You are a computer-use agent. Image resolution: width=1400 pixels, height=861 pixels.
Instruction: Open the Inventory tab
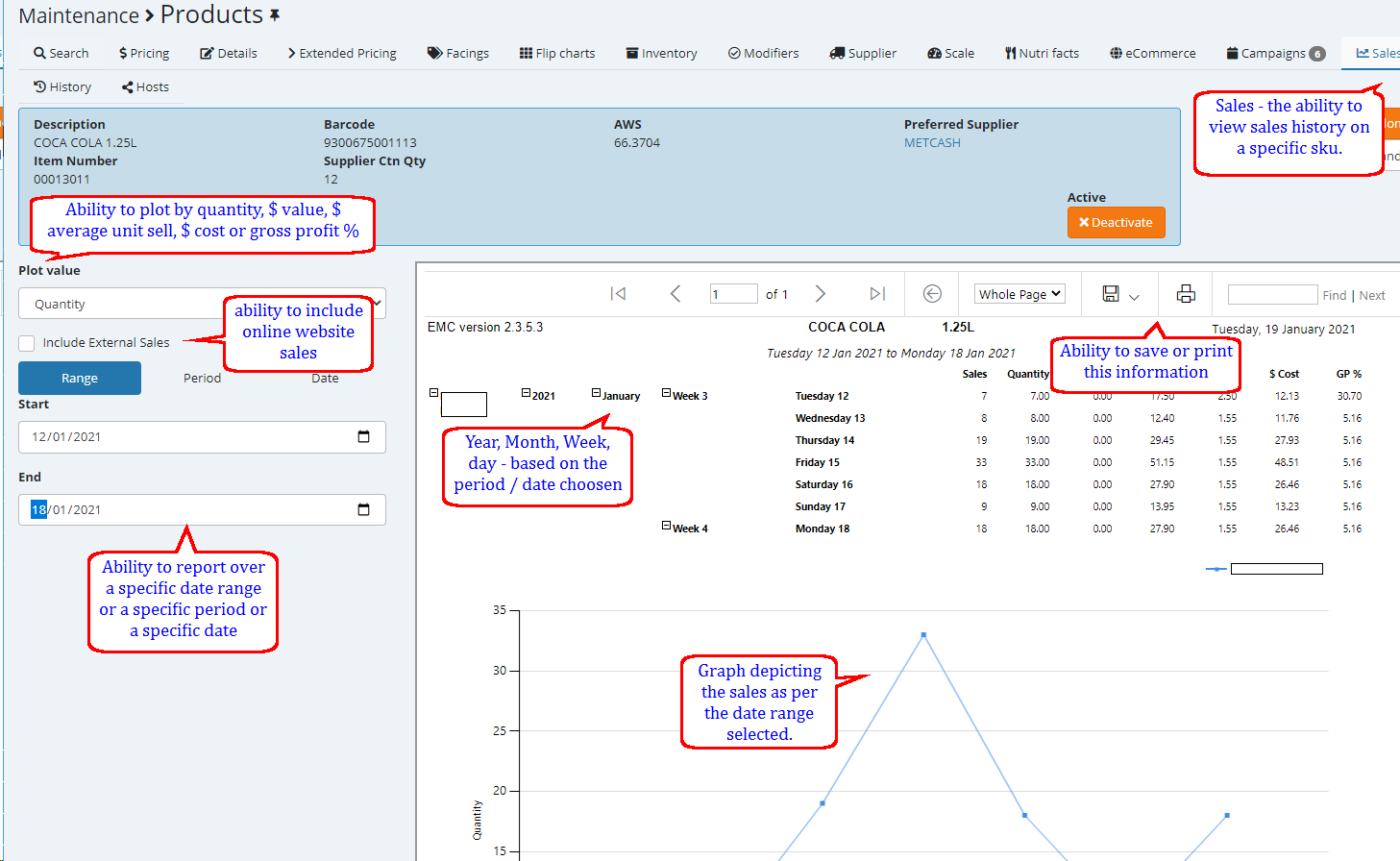coord(662,53)
